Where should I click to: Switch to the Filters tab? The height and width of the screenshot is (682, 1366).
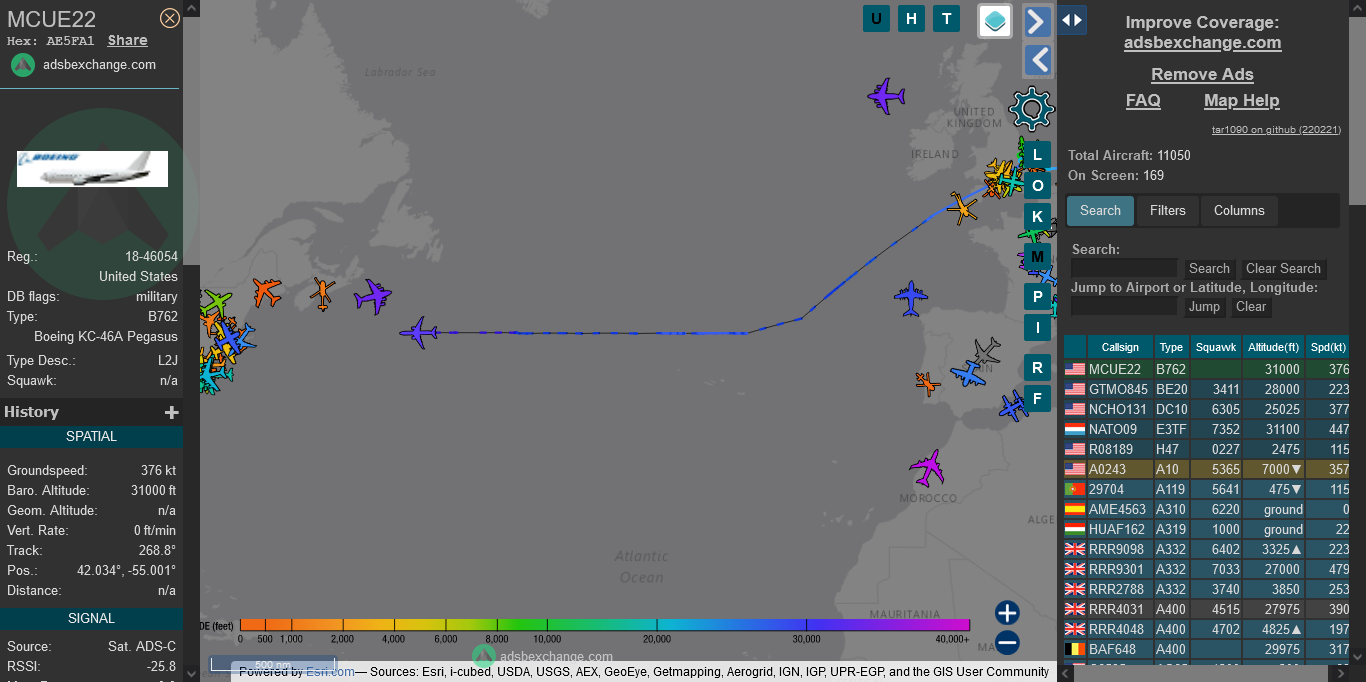click(x=1167, y=211)
